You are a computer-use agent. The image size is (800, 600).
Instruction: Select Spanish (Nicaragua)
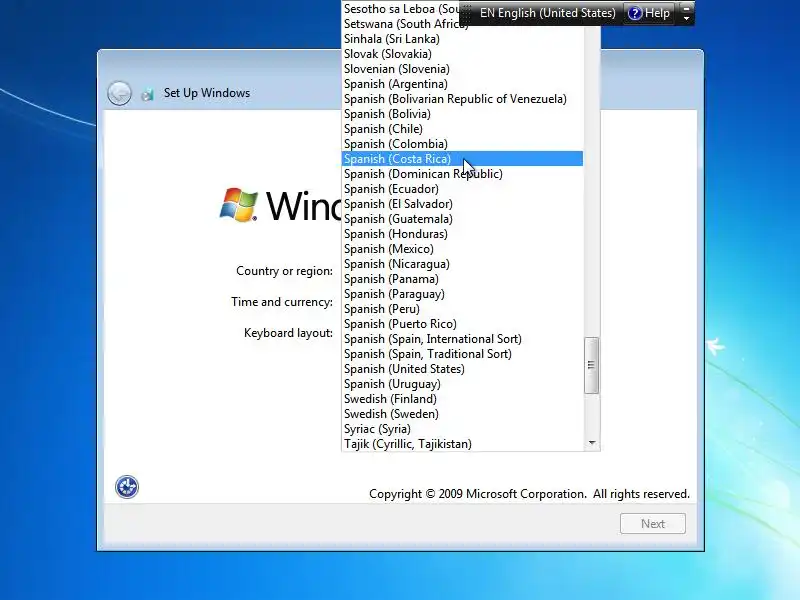pyautogui.click(x=462, y=264)
